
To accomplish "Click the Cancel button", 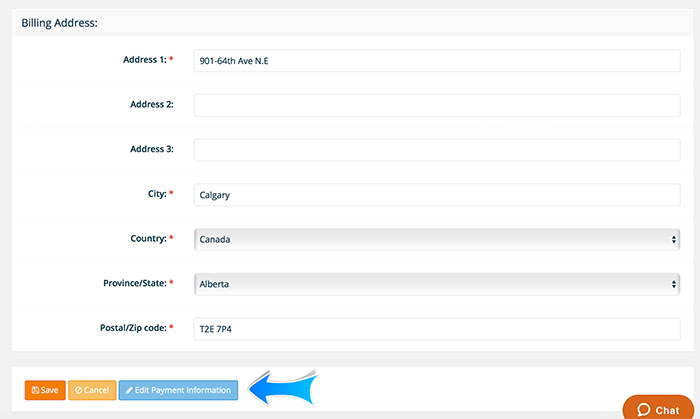I will (92, 390).
